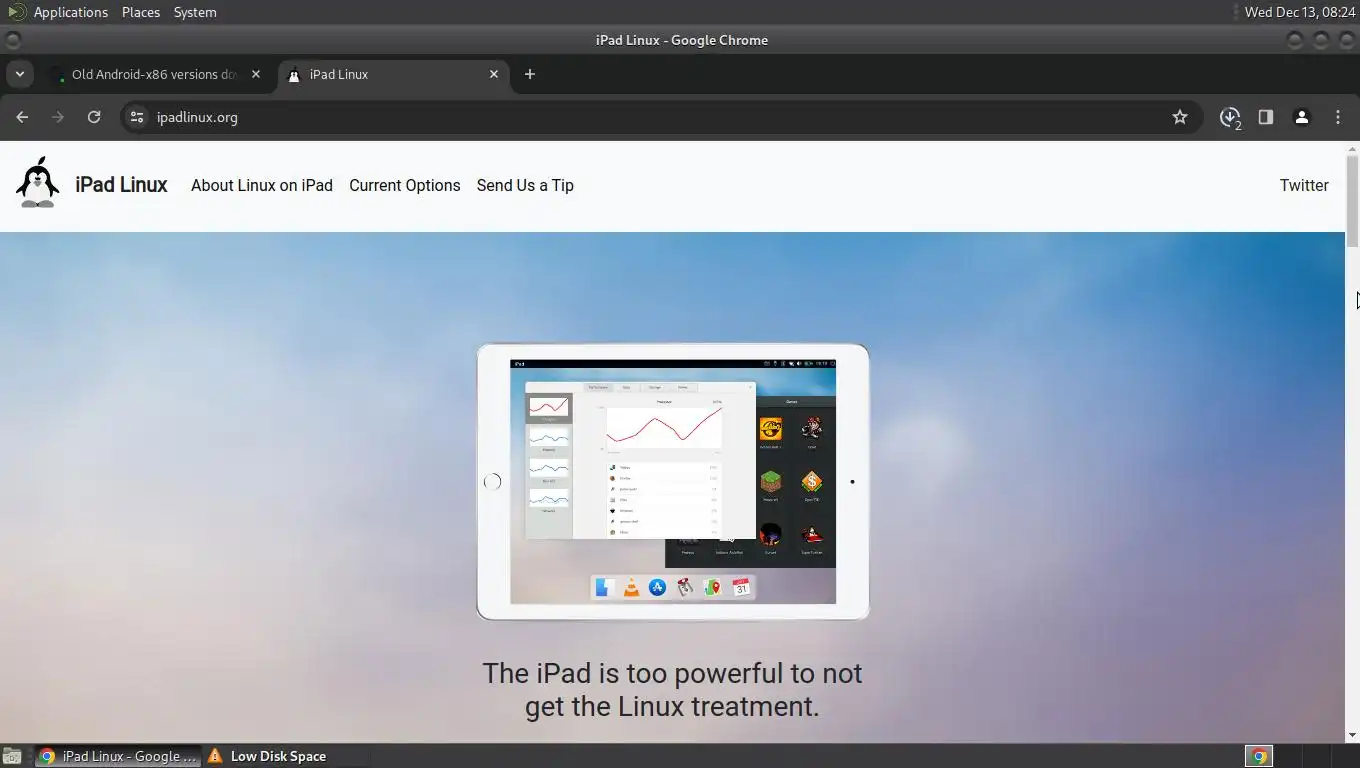The height and width of the screenshot is (768, 1360).
Task: Open the Places menu
Action: point(141,12)
